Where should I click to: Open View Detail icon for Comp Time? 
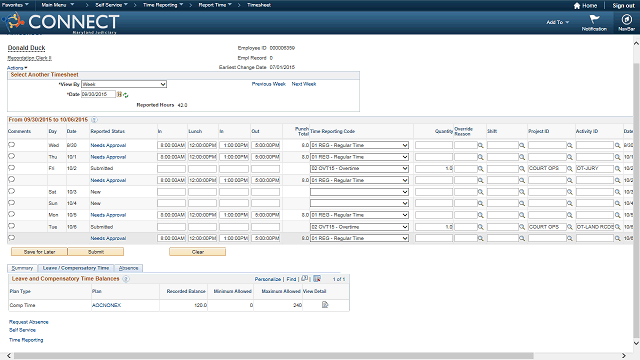pyautogui.click(x=325, y=304)
